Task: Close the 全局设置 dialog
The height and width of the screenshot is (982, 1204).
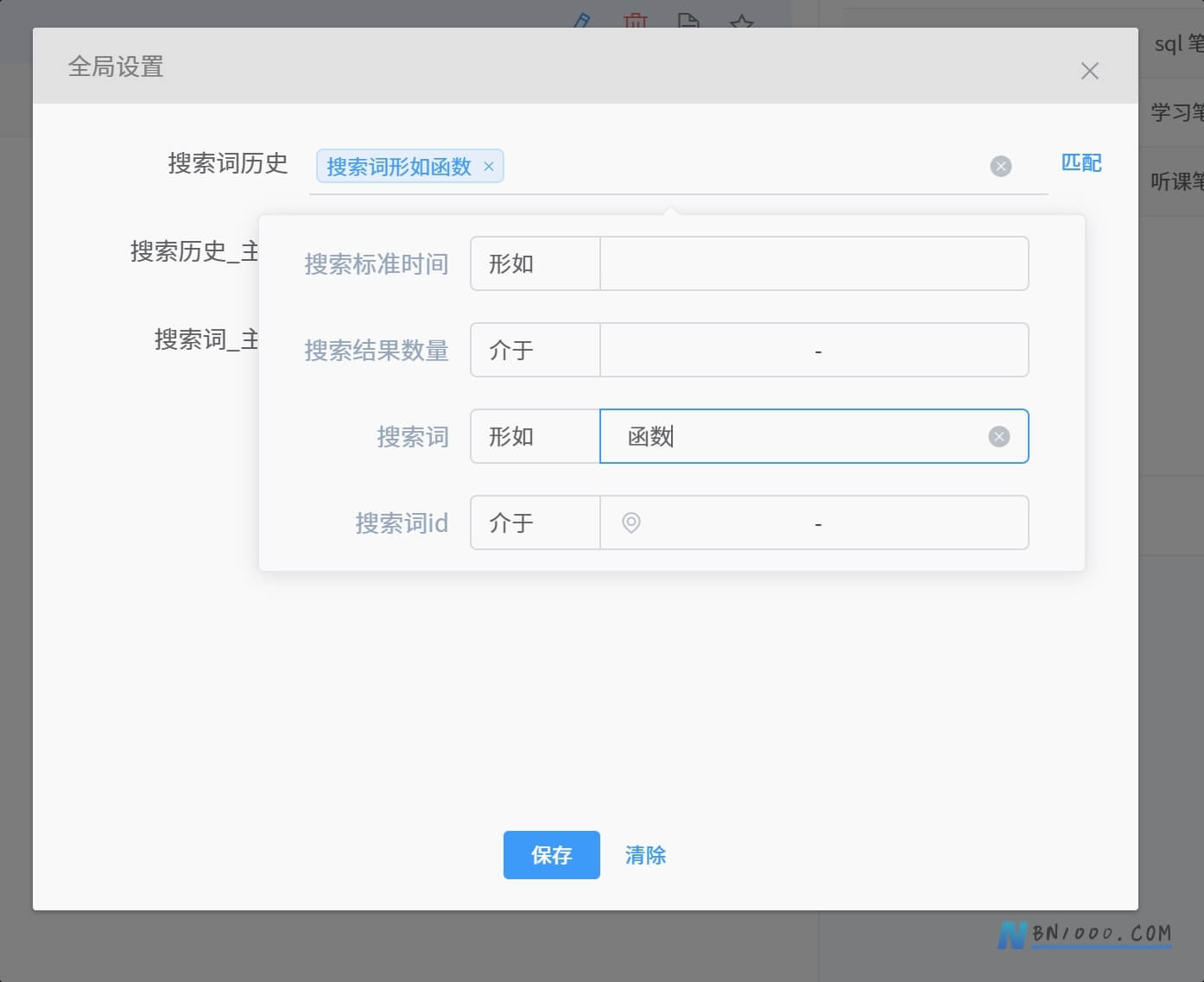Action: (x=1089, y=71)
